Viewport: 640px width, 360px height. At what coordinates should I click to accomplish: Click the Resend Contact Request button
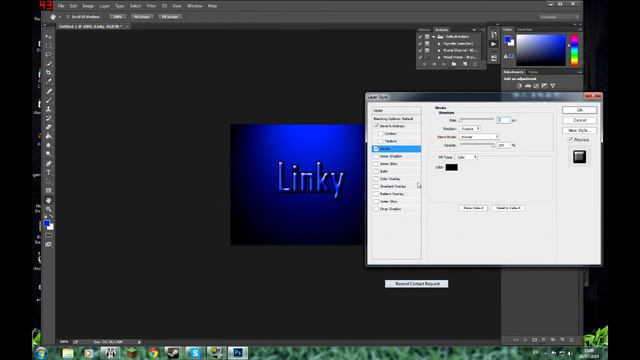tap(417, 284)
